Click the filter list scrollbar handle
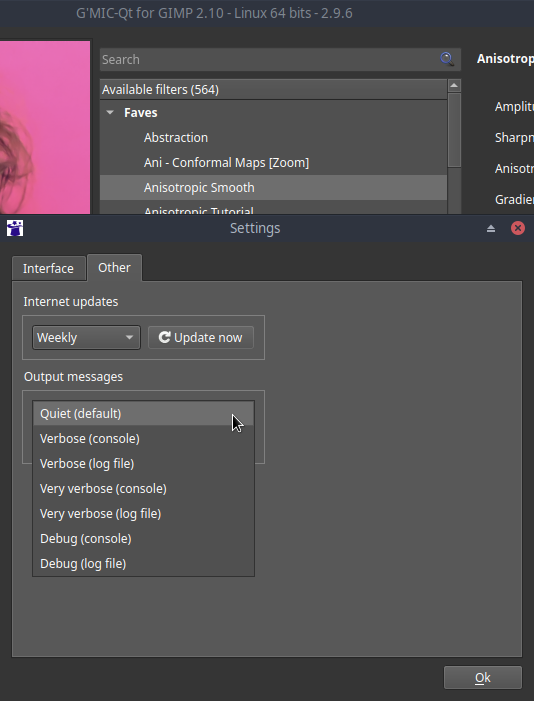534x701 pixels. (x=454, y=130)
